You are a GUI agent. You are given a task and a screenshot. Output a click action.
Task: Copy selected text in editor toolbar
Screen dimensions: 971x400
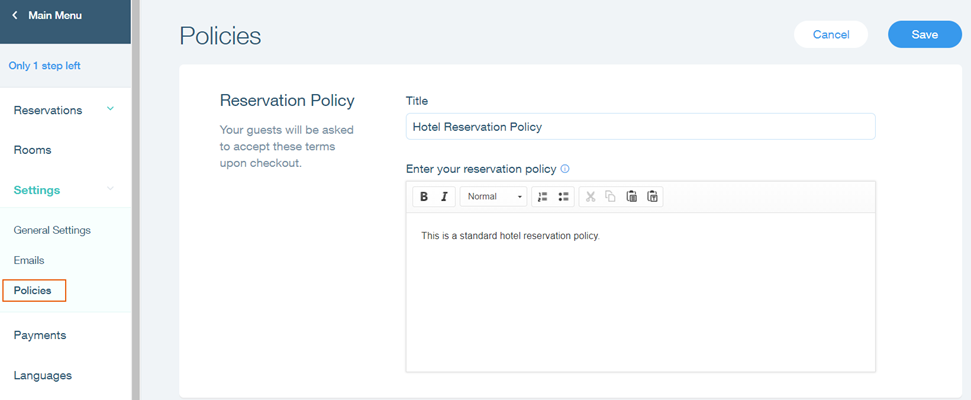coord(611,197)
